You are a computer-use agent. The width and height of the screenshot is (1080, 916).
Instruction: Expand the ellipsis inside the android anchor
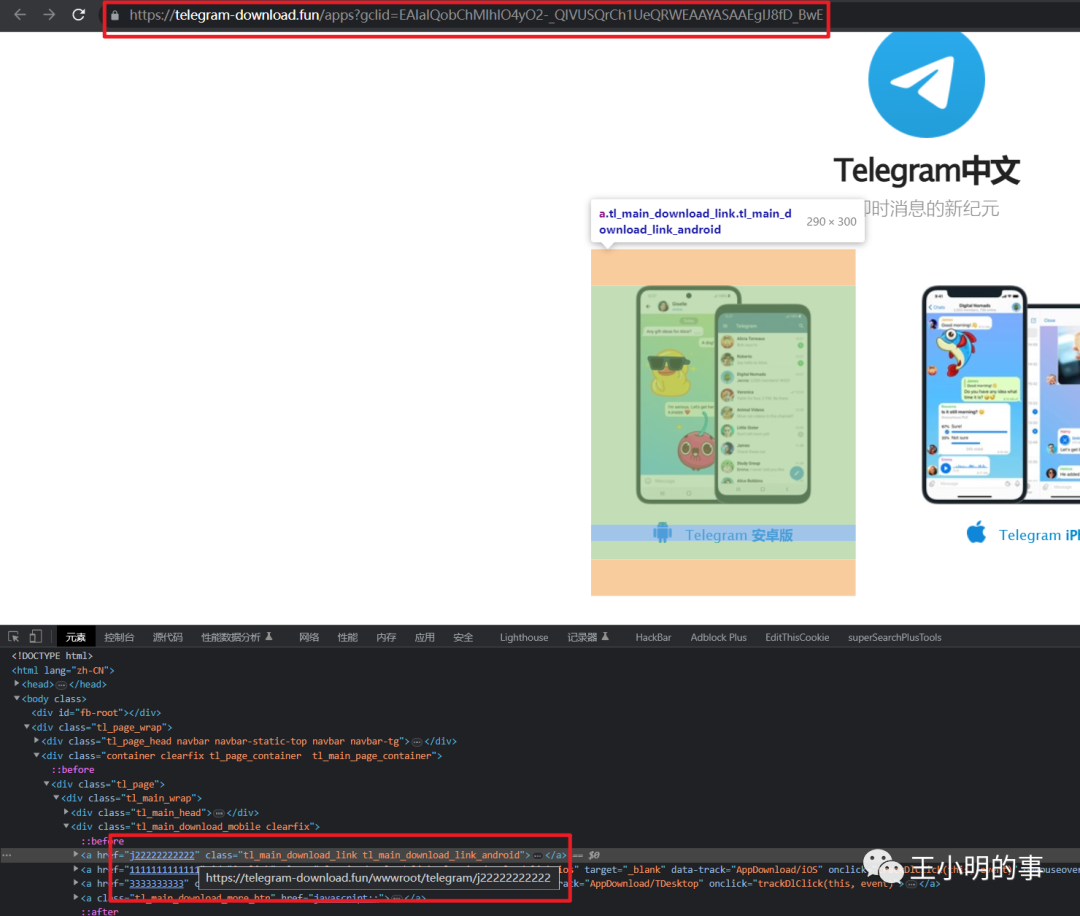[x=537, y=855]
